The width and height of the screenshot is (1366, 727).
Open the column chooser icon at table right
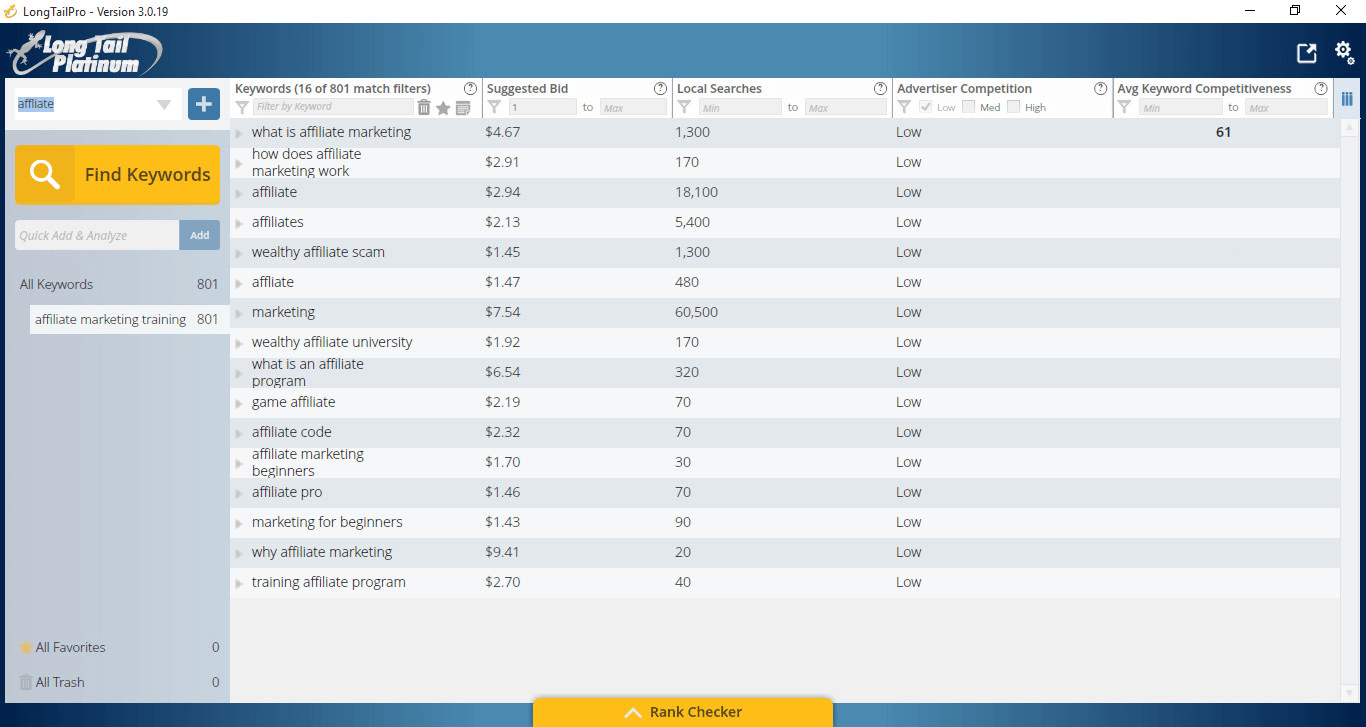pos(1347,98)
